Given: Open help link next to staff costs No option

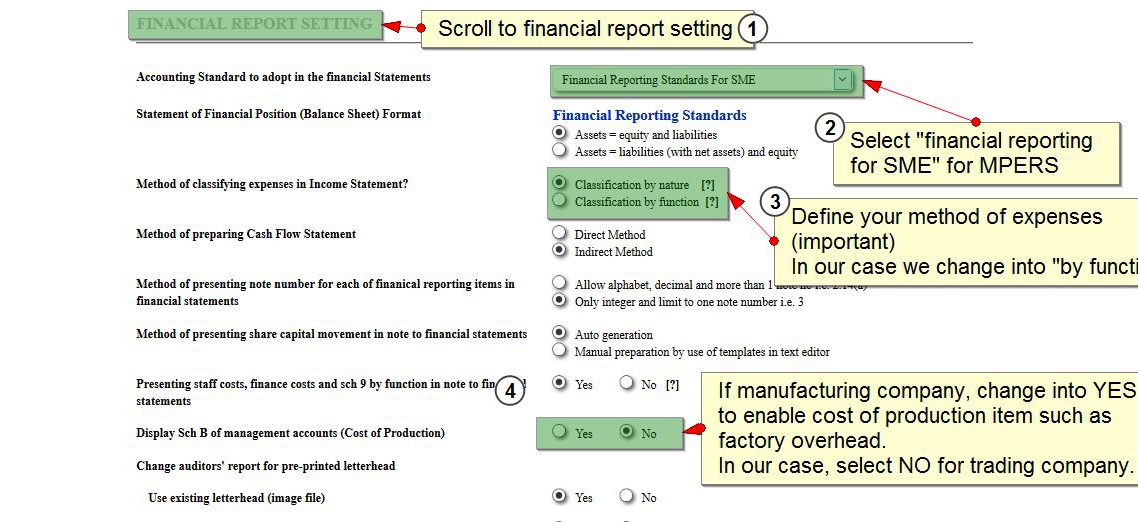Looking at the screenshot, I should [x=673, y=384].
